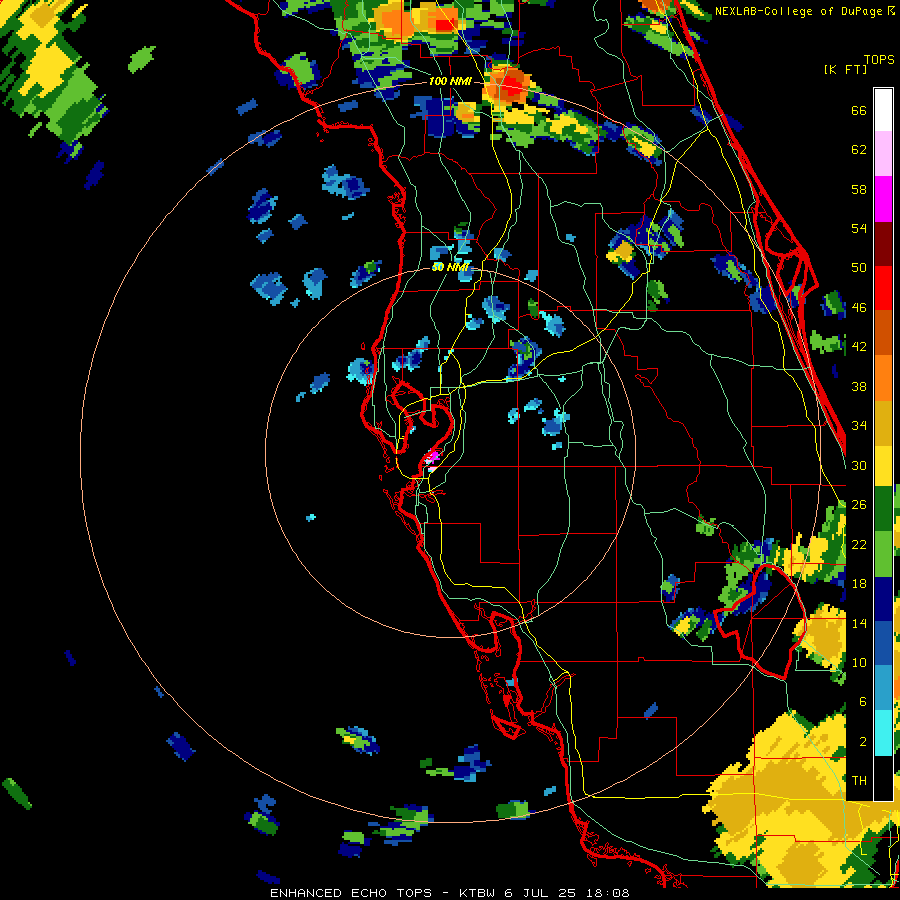Click the legend value 42
900x900 pixels.
click(x=859, y=346)
